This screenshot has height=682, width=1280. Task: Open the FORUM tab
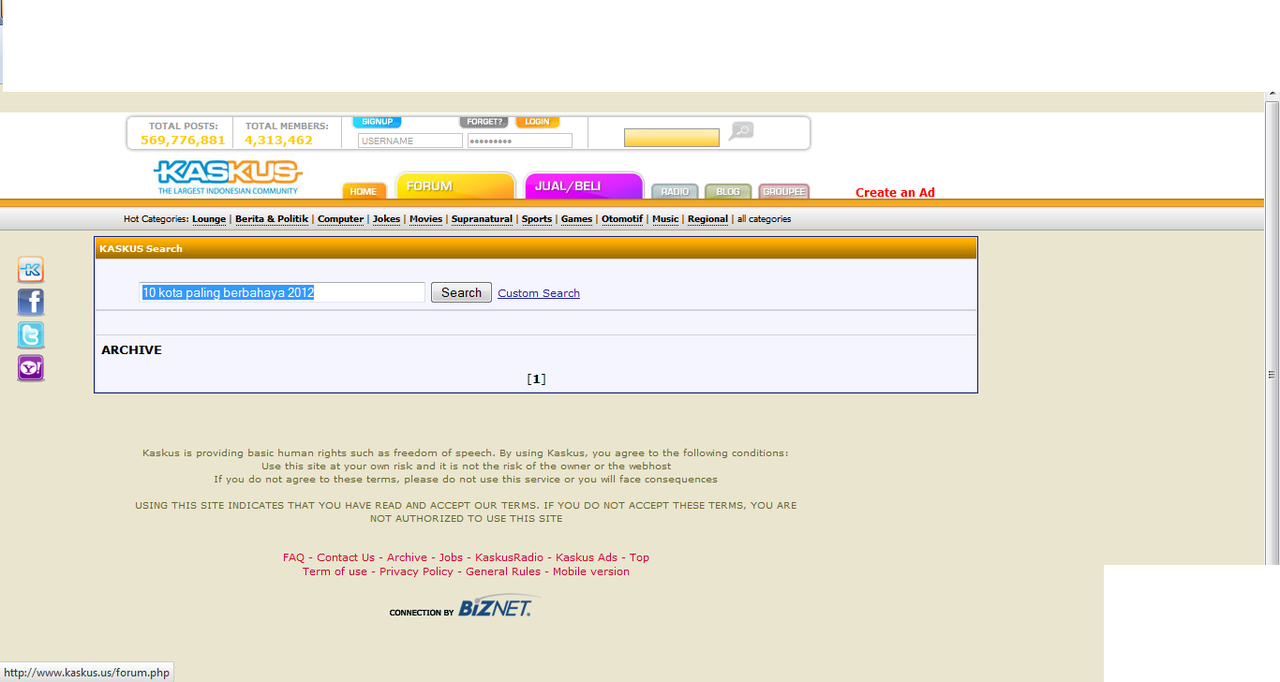click(456, 186)
